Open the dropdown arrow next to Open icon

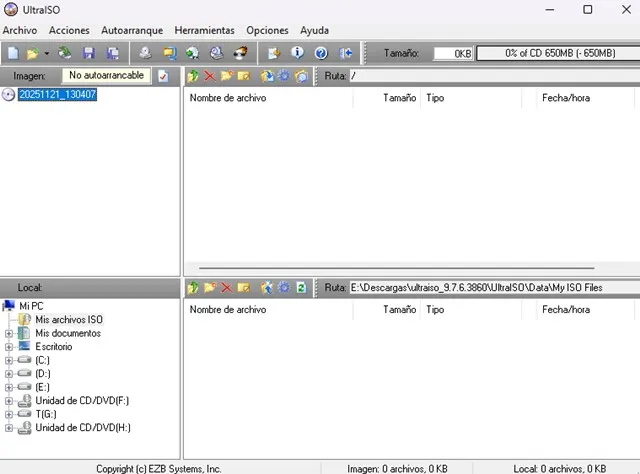coord(46,53)
